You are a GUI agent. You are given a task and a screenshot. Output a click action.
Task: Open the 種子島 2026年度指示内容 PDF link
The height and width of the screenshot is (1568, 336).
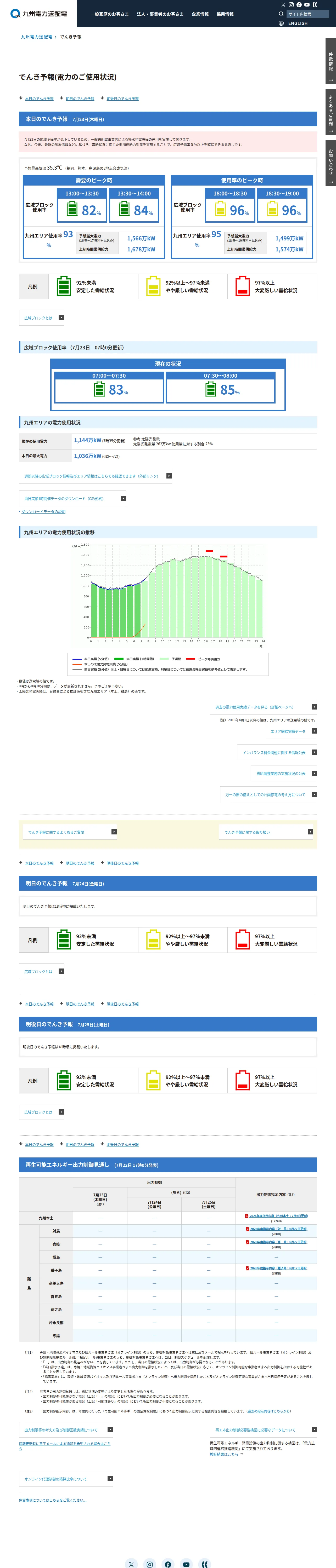click(x=279, y=1268)
